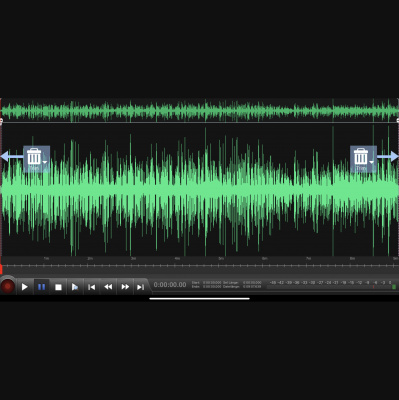
Task: Click the 1m mark on timeline ruler
Action: click(x=46, y=258)
